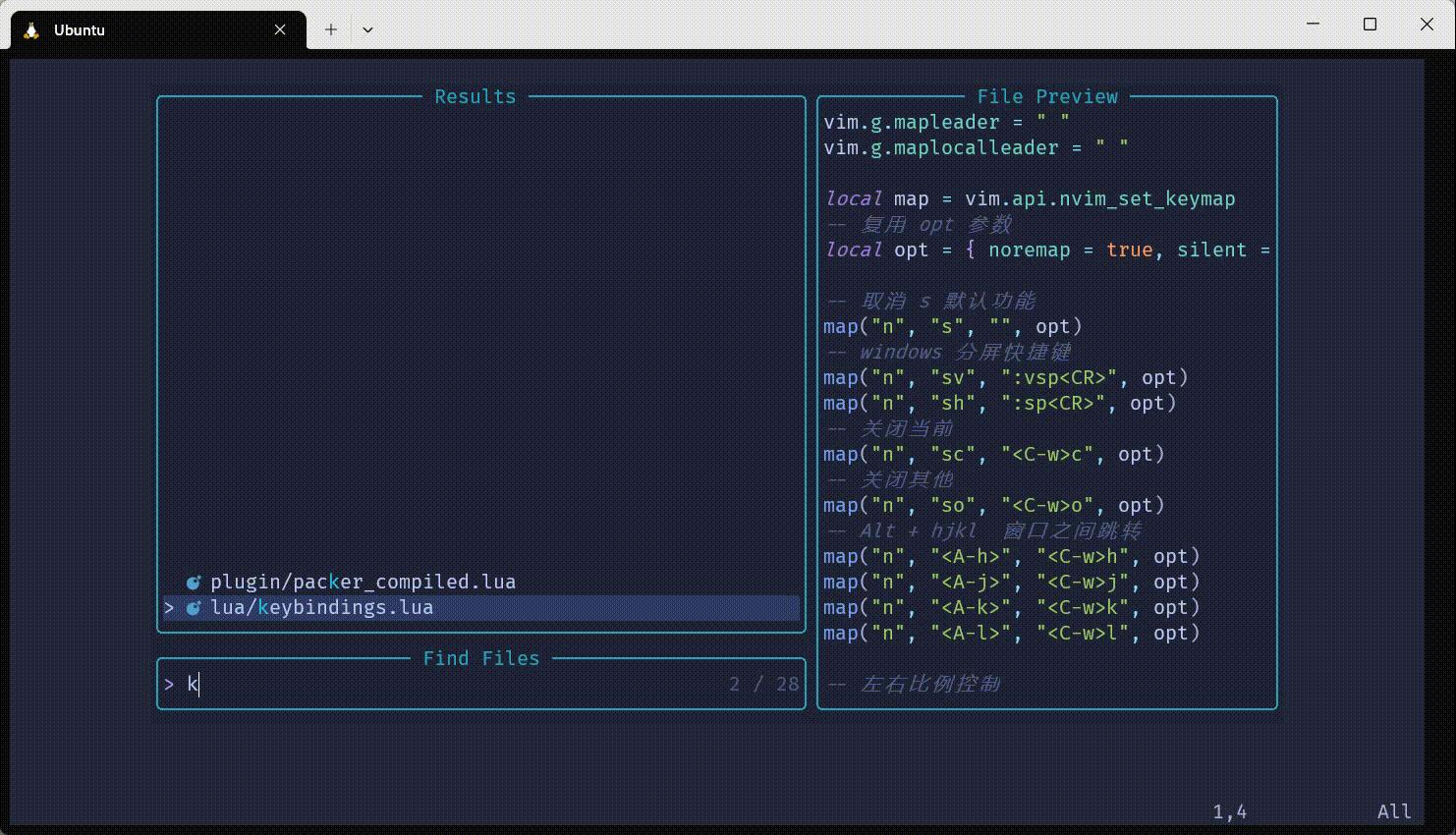Screen dimensions: 1456x835
Task: Click the File Preview panel title
Action: (x=1047, y=96)
